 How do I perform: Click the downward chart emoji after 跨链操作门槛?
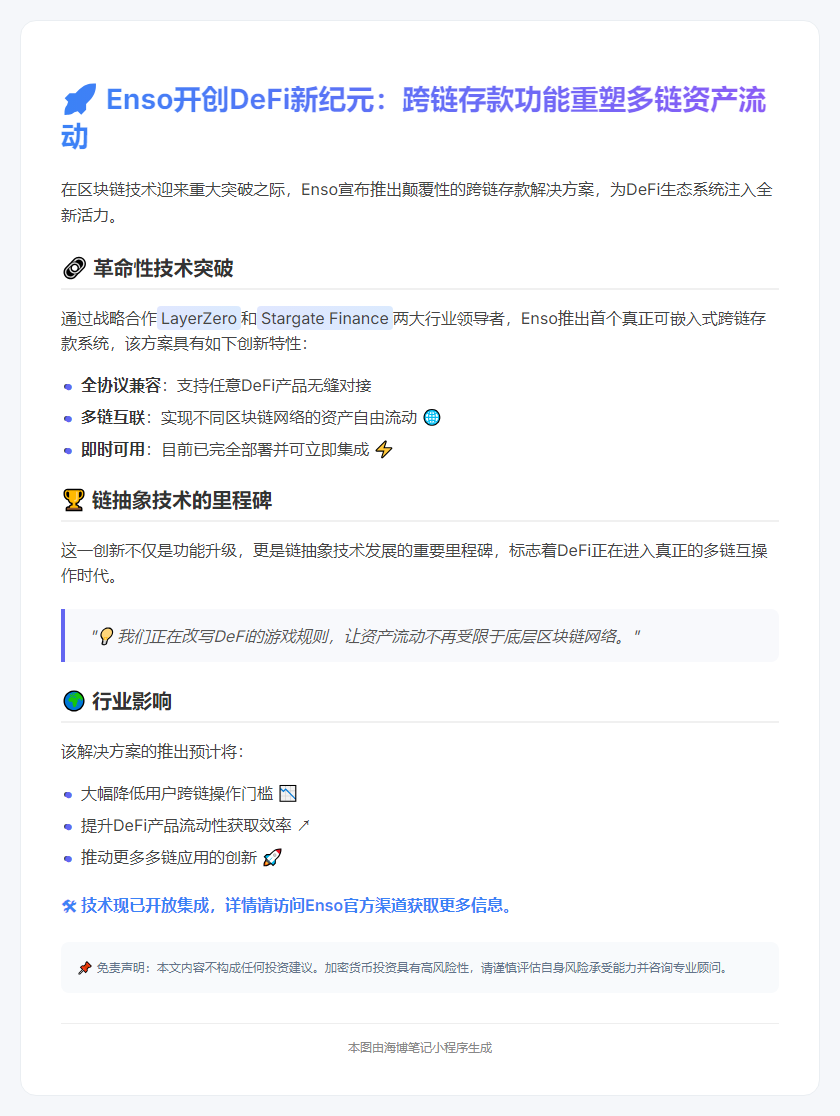288,794
